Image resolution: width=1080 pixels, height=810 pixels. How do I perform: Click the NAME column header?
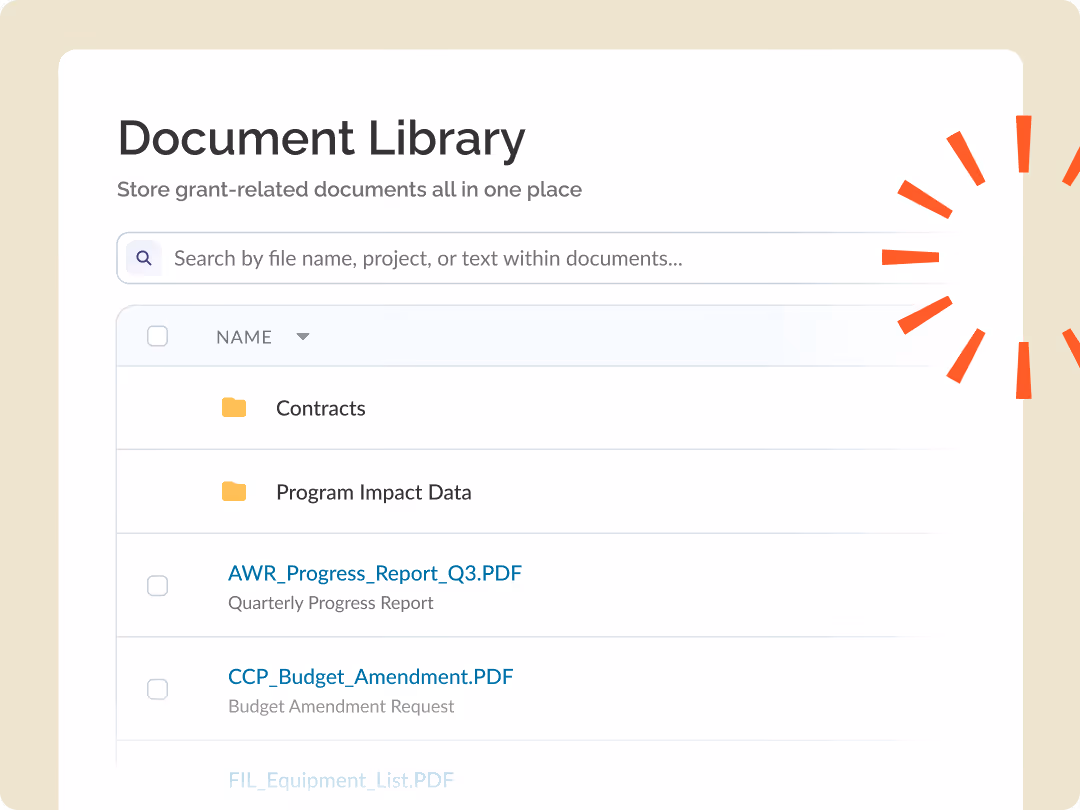(x=244, y=337)
